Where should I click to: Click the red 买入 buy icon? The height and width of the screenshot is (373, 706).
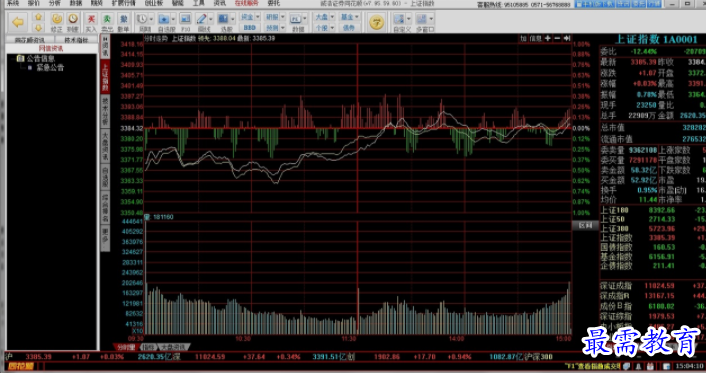click(91, 22)
